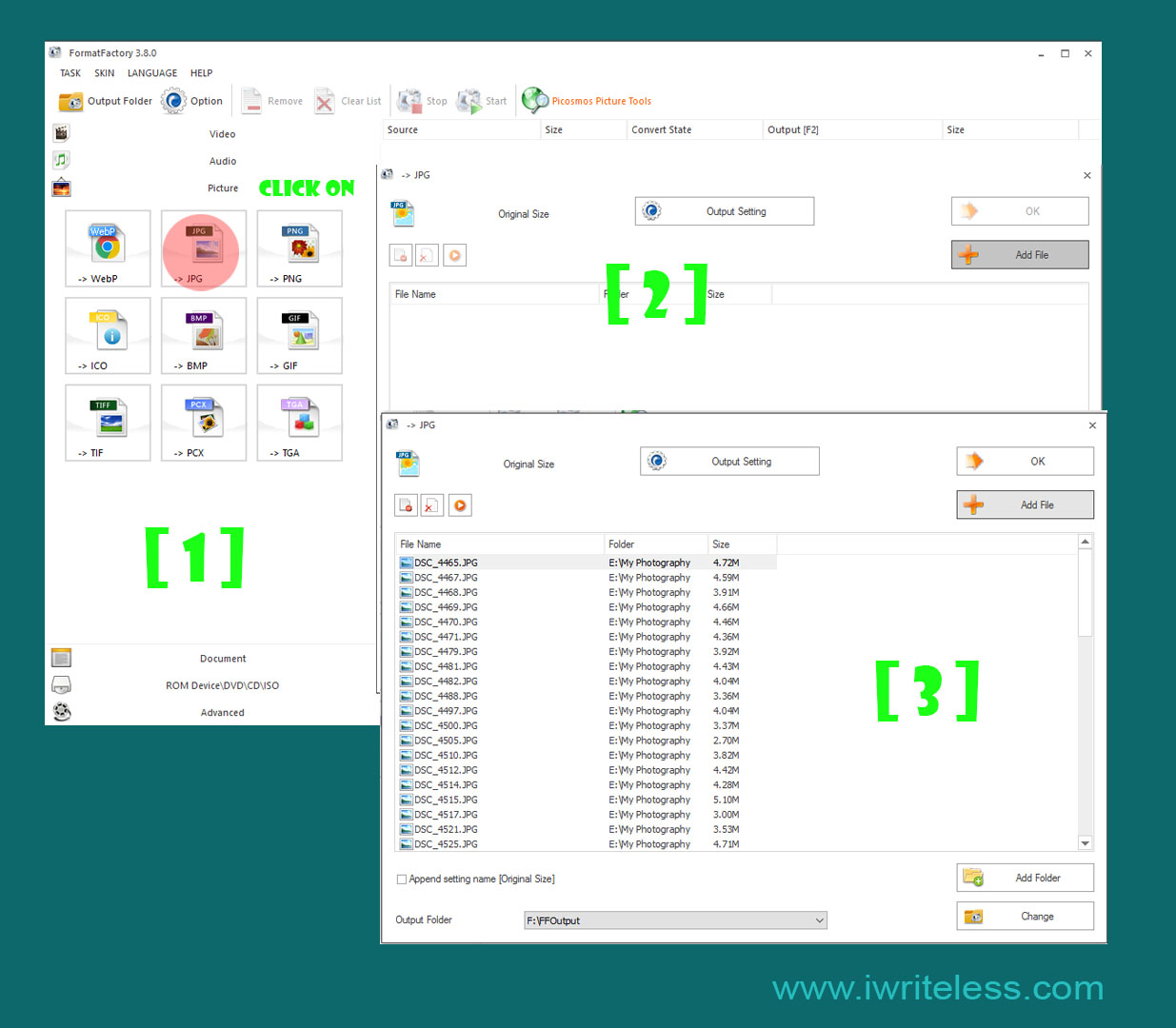This screenshot has width=1176, height=1028.
Task: Click play/preview icon in lower JPG dialog
Action: coord(460,505)
